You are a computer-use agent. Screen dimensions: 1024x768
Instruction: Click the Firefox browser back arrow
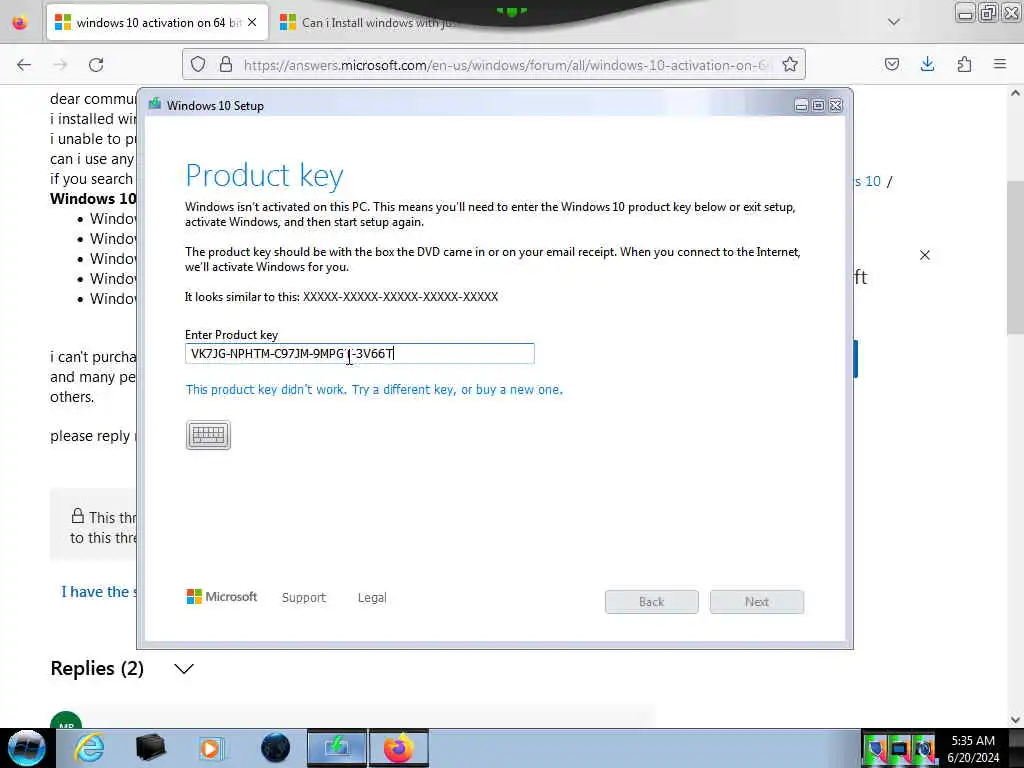(24, 65)
